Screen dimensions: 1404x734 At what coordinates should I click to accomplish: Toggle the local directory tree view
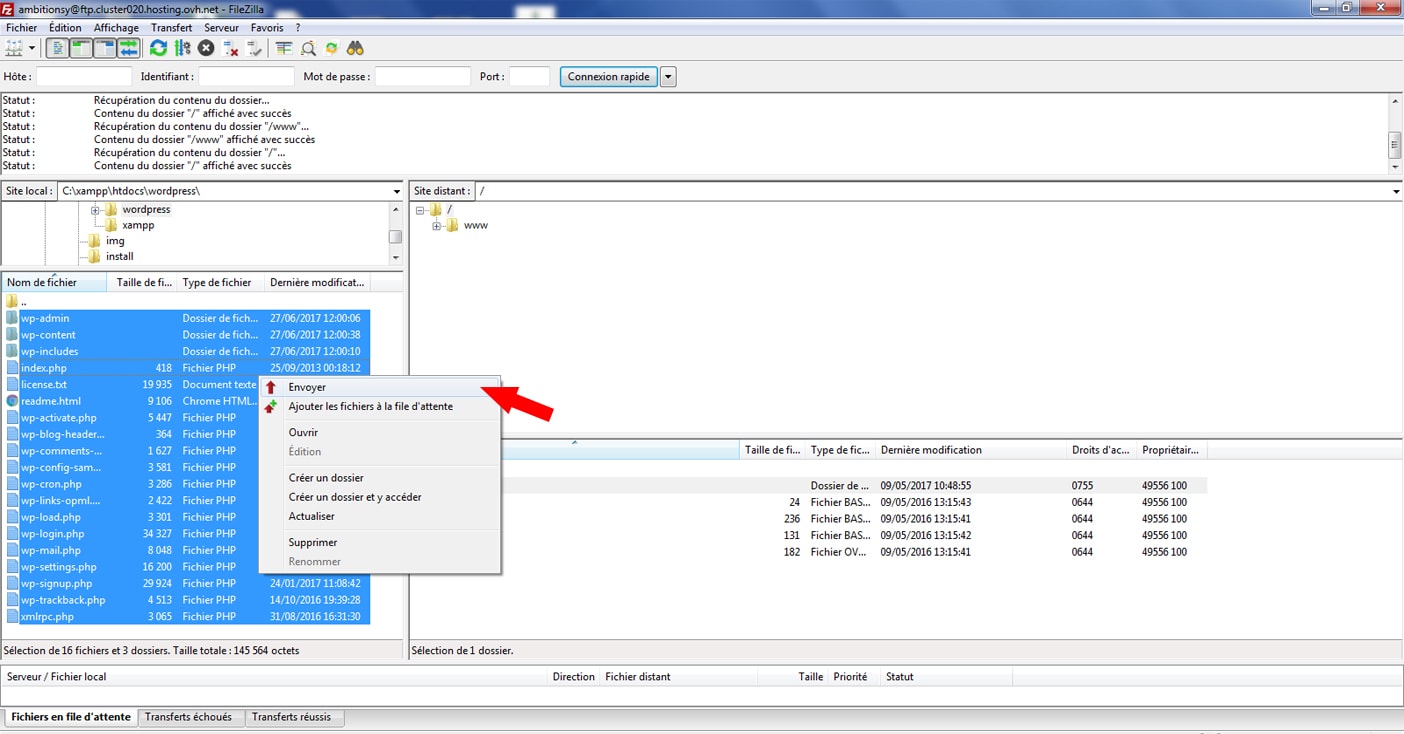[81, 48]
